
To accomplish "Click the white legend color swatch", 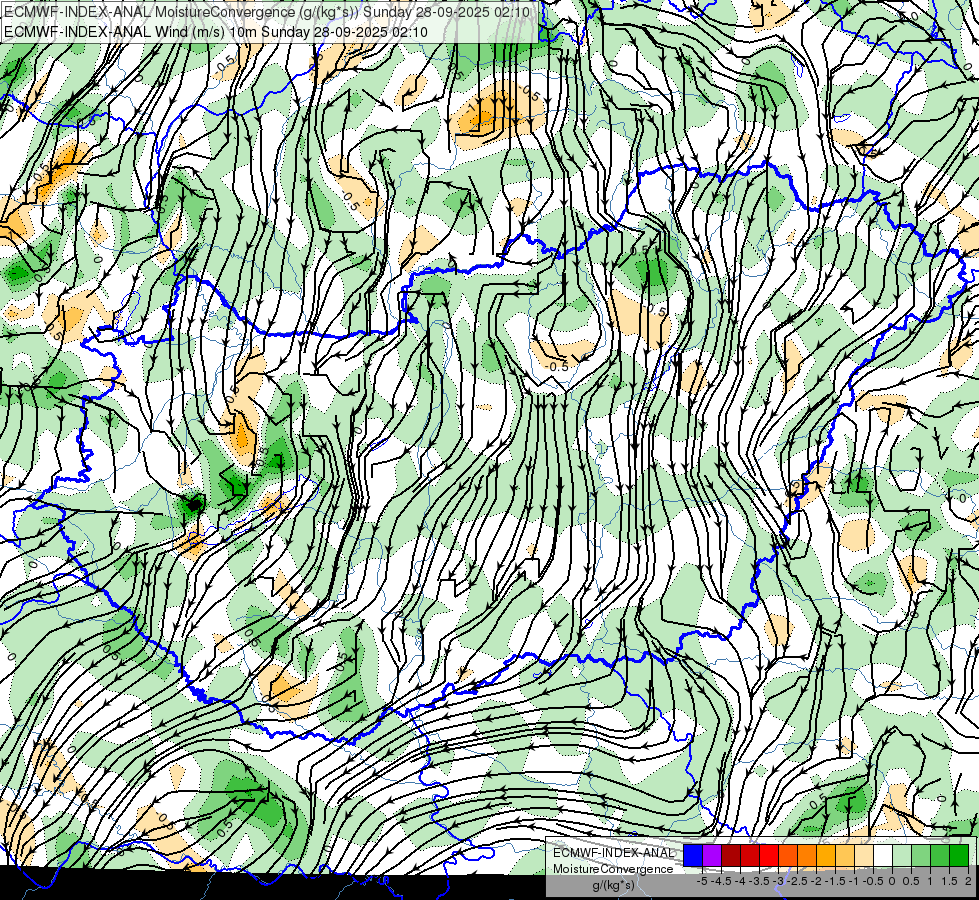I will click(883, 856).
